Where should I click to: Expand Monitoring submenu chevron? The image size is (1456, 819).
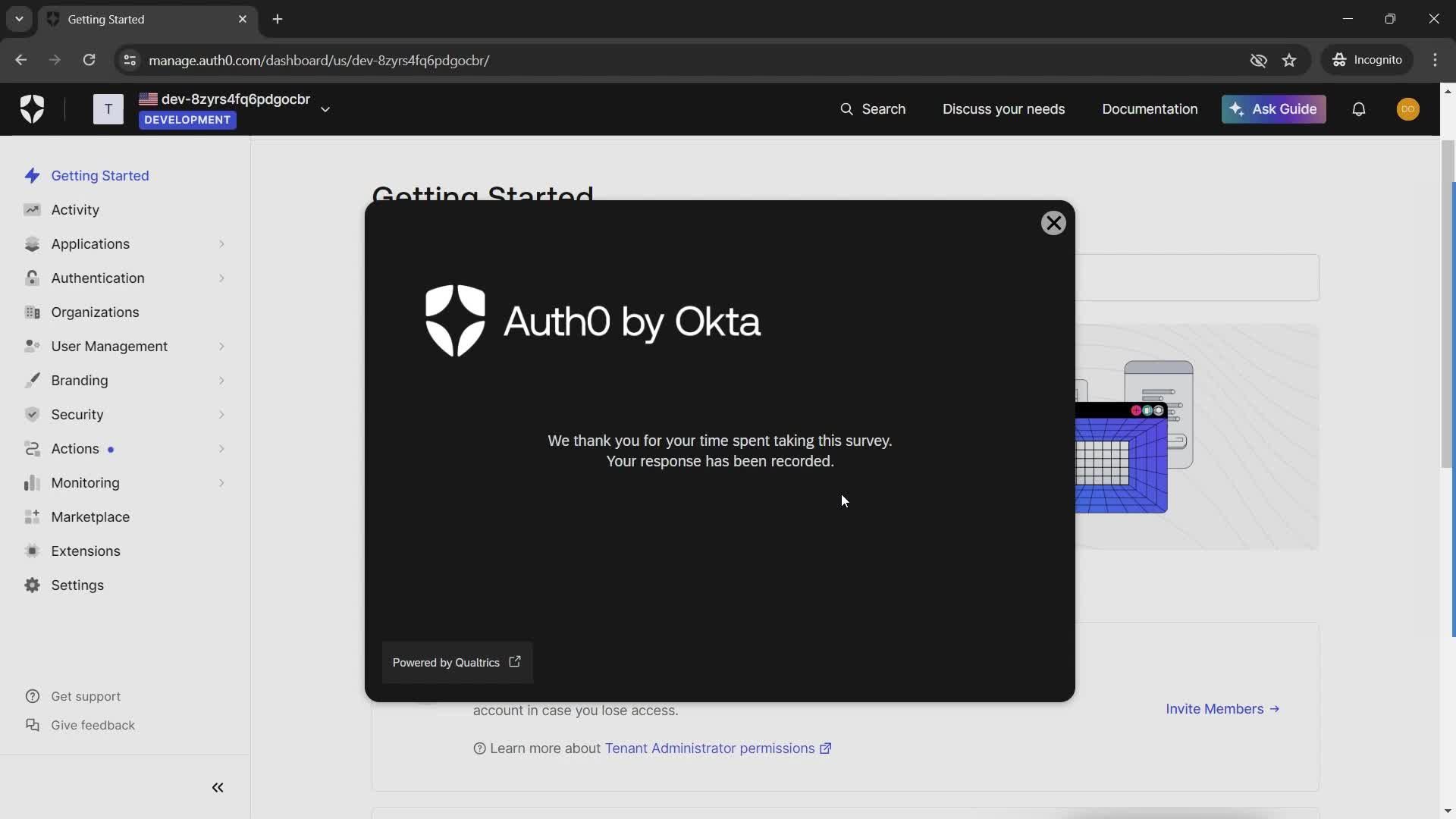(x=221, y=482)
